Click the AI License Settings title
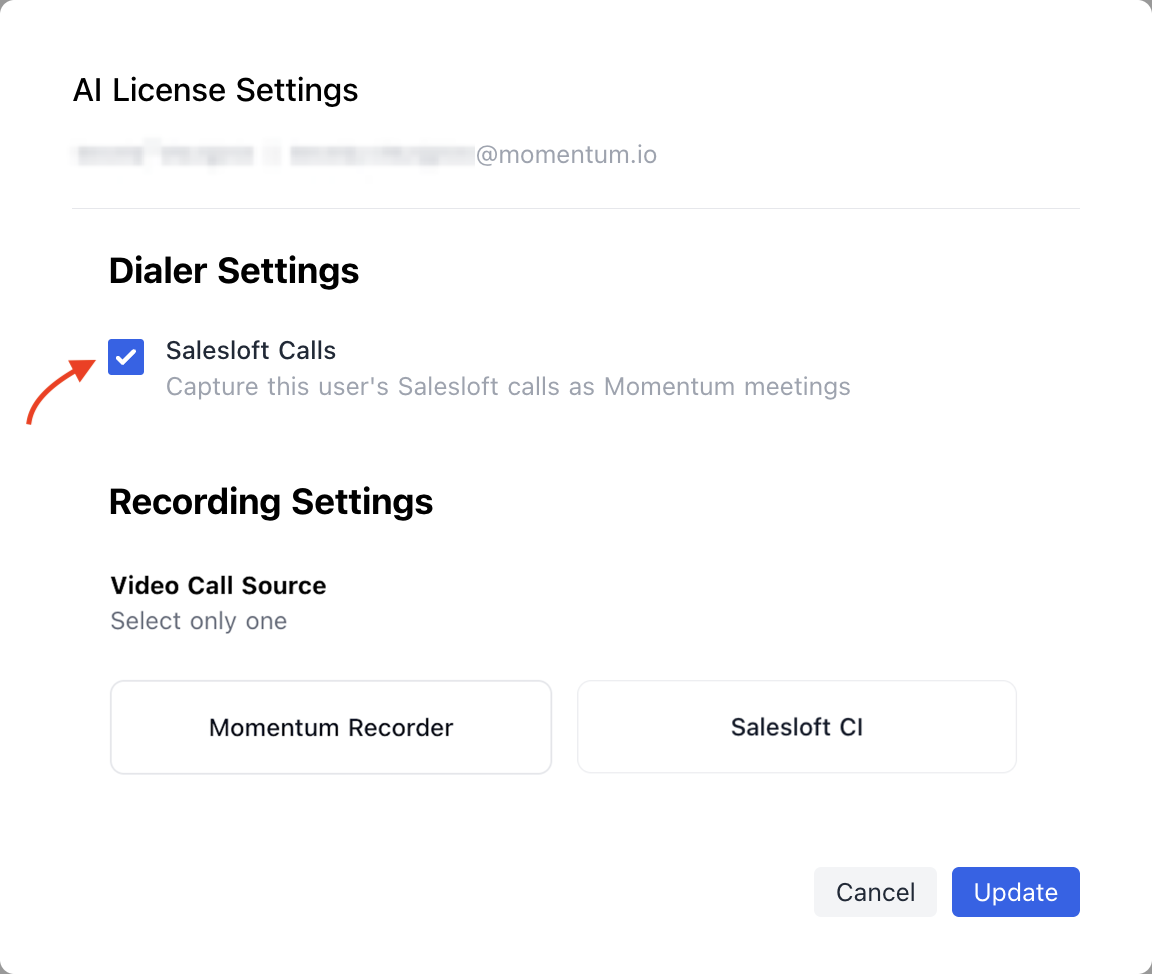The height and width of the screenshot is (974, 1152). click(x=215, y=90)
